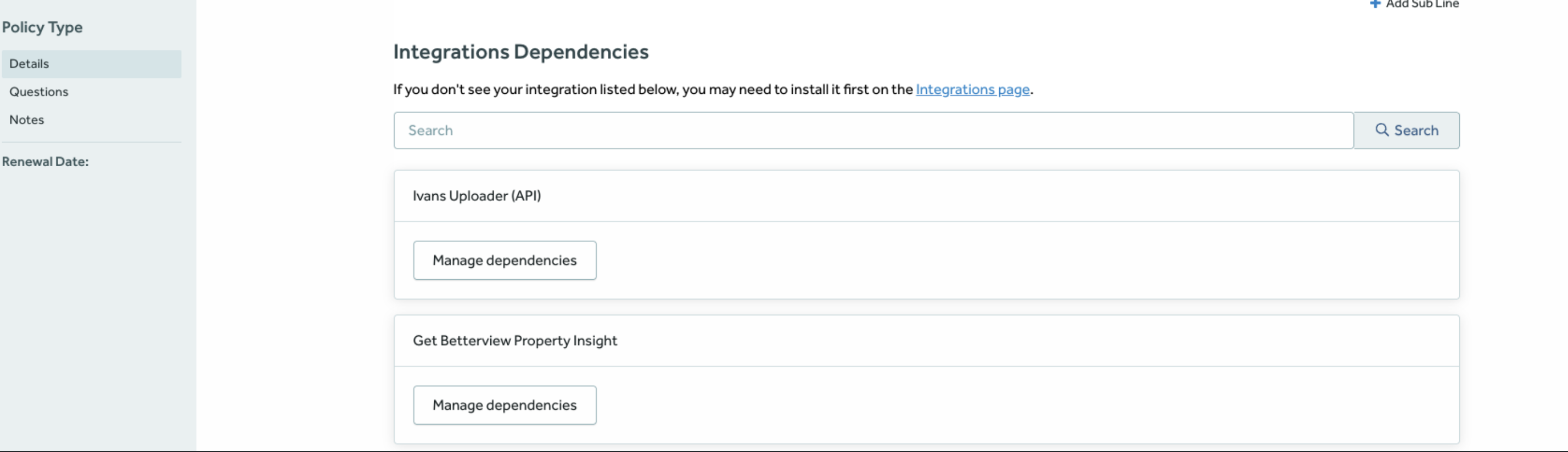Click the plus icon beside Add Sub Line
Image resolution: width=1568 pixels, height=452 pixels.
(1374, 4)
